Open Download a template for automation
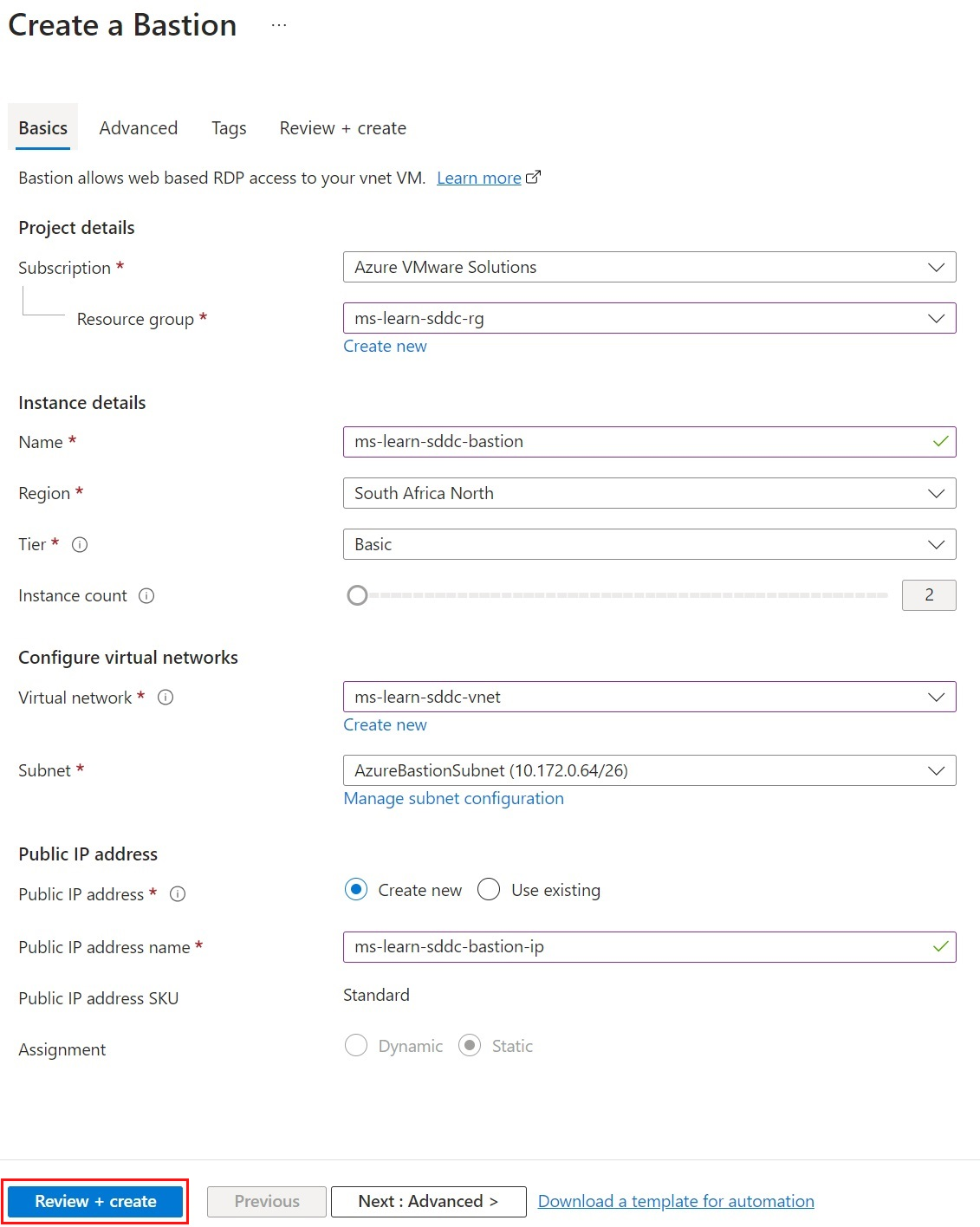The height and width of the screenshot is (1227, 980). tap(675, 1201)
